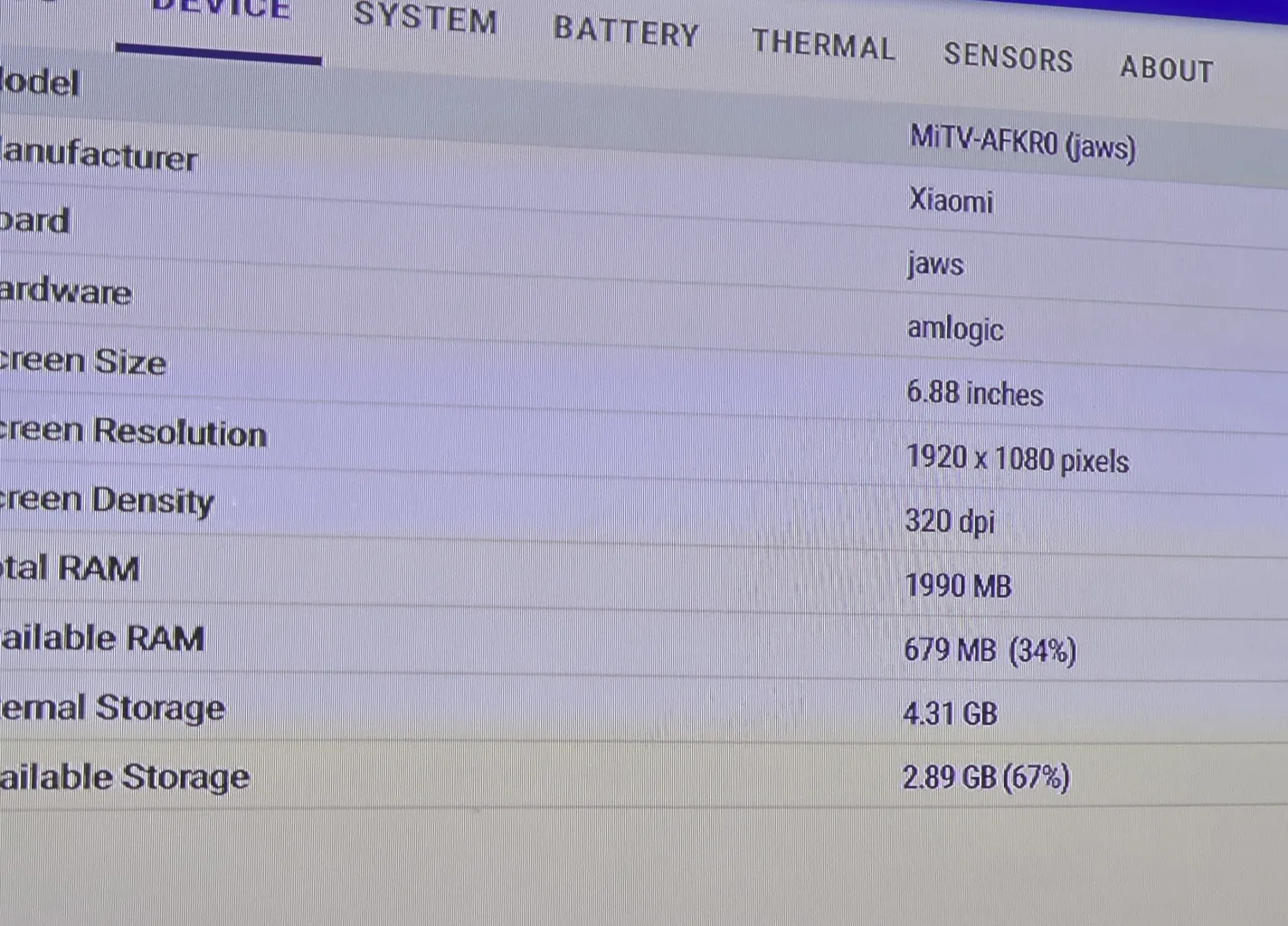This screenshot has width=1288, height=926.
Task: Select the Board row label
Action: pyautogui.click(x=34, y=222)
